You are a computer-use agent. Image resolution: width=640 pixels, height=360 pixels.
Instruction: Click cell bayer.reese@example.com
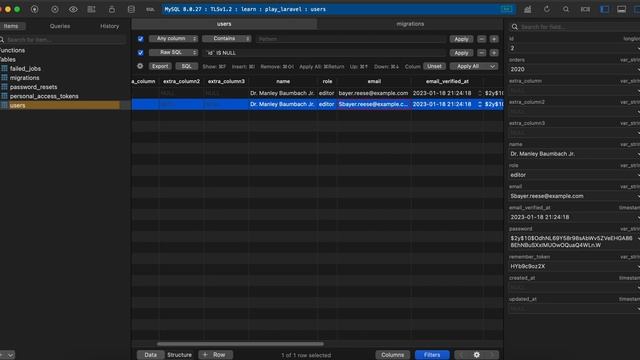373,93
